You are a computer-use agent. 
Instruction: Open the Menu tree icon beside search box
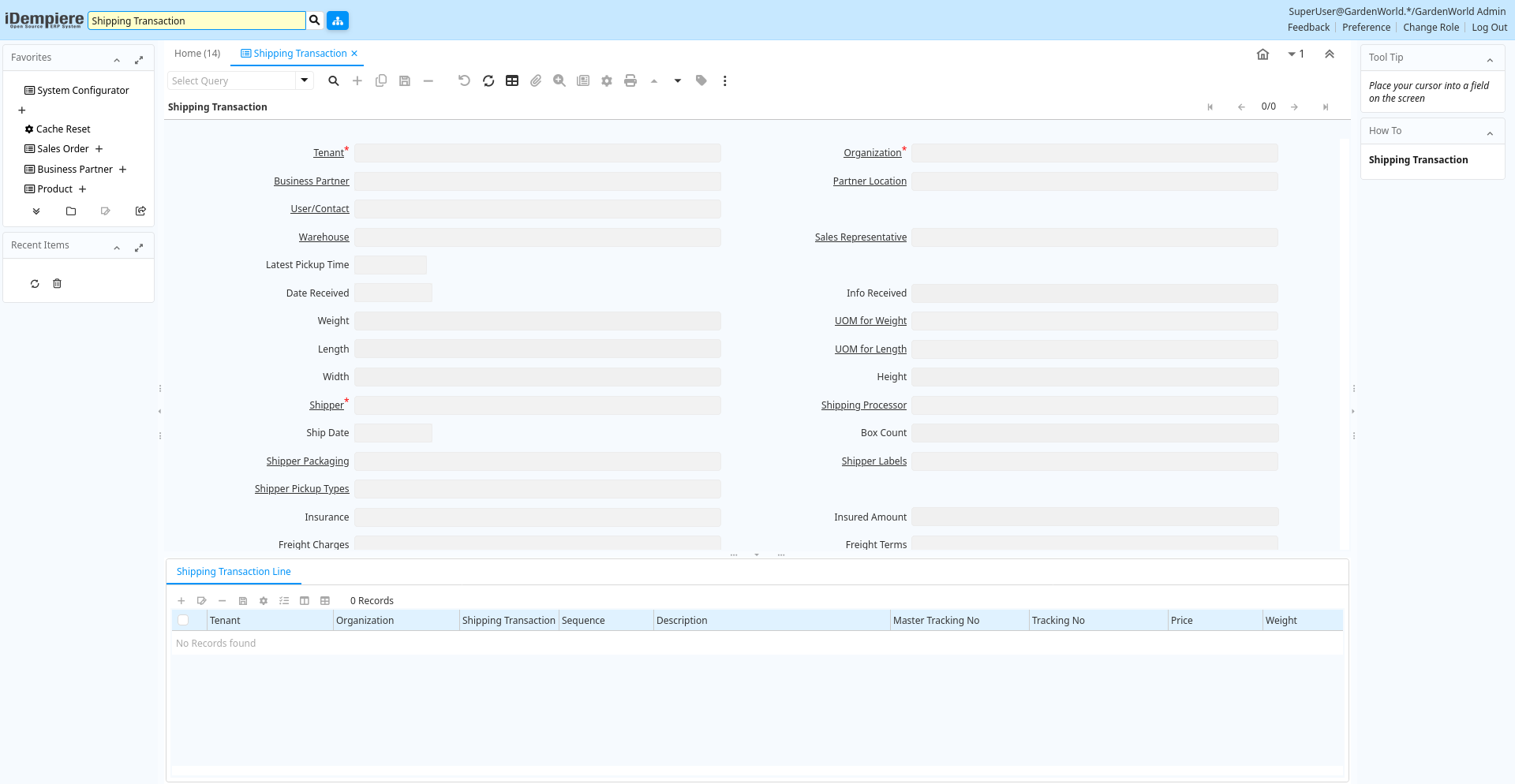pyautogui.click(x=338, y=21)
